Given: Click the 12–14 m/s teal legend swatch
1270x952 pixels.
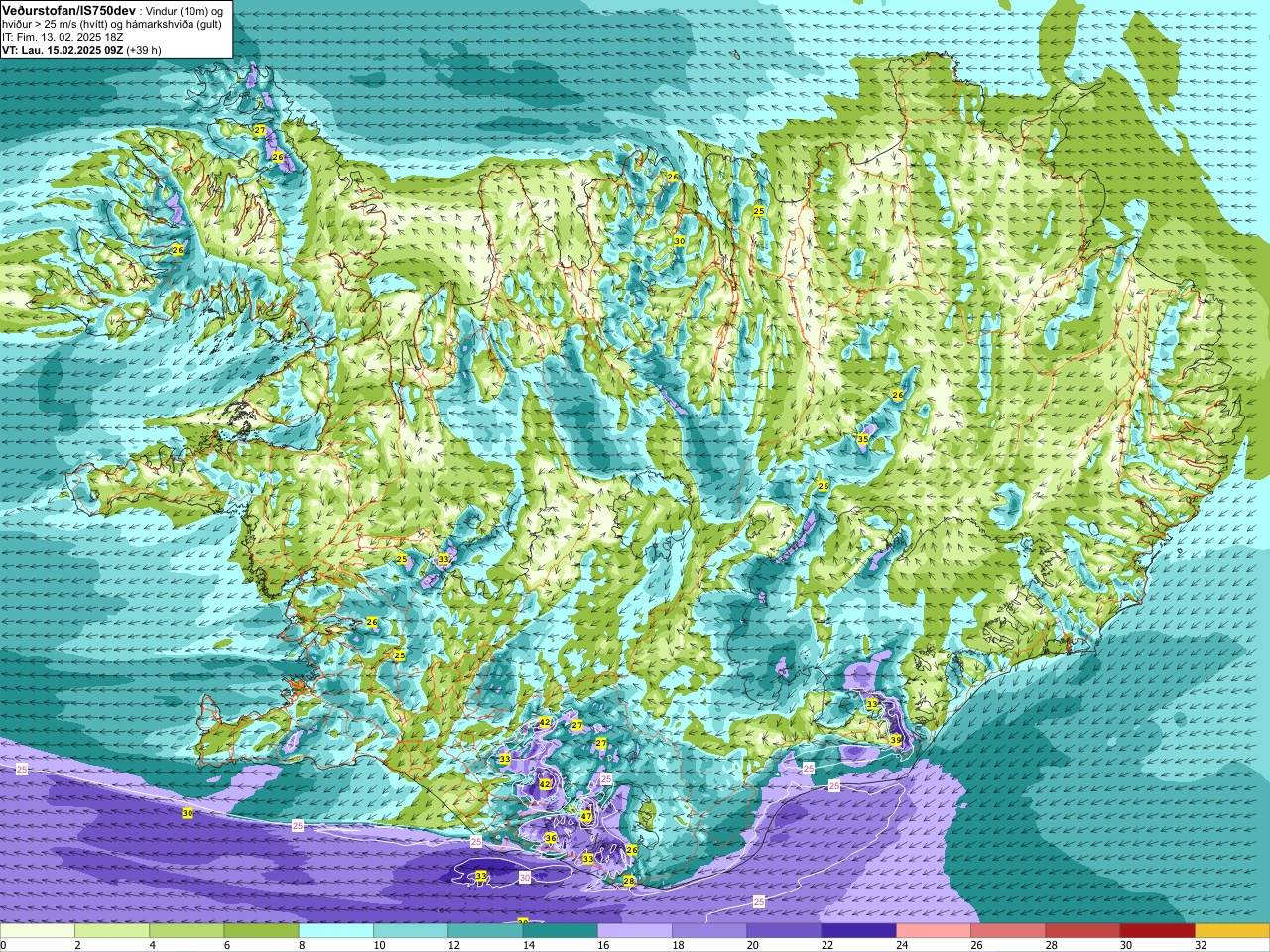Looking at the screenshot, I should [x=485, y=931].
